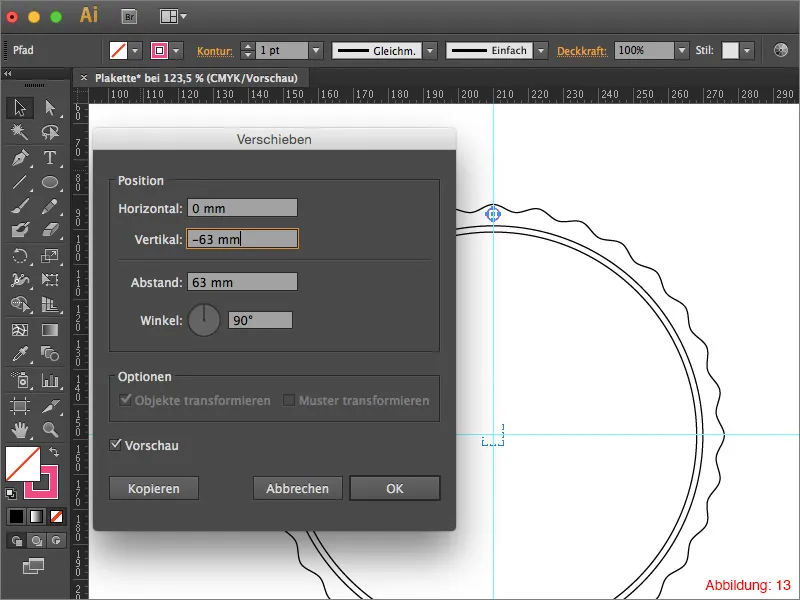This screenshot has width=800, height=600.
Task: Select the Magic Wand tool
Action: [x=19, y=132]
